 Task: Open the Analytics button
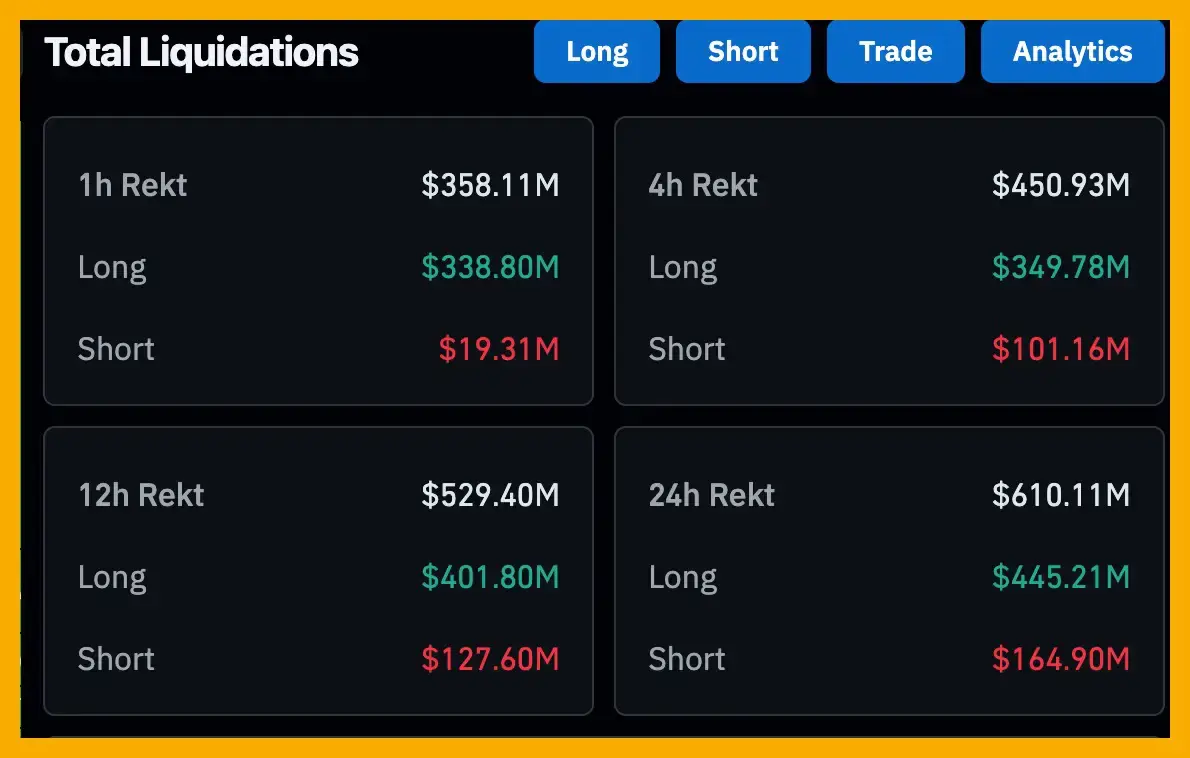[1072, 52]
